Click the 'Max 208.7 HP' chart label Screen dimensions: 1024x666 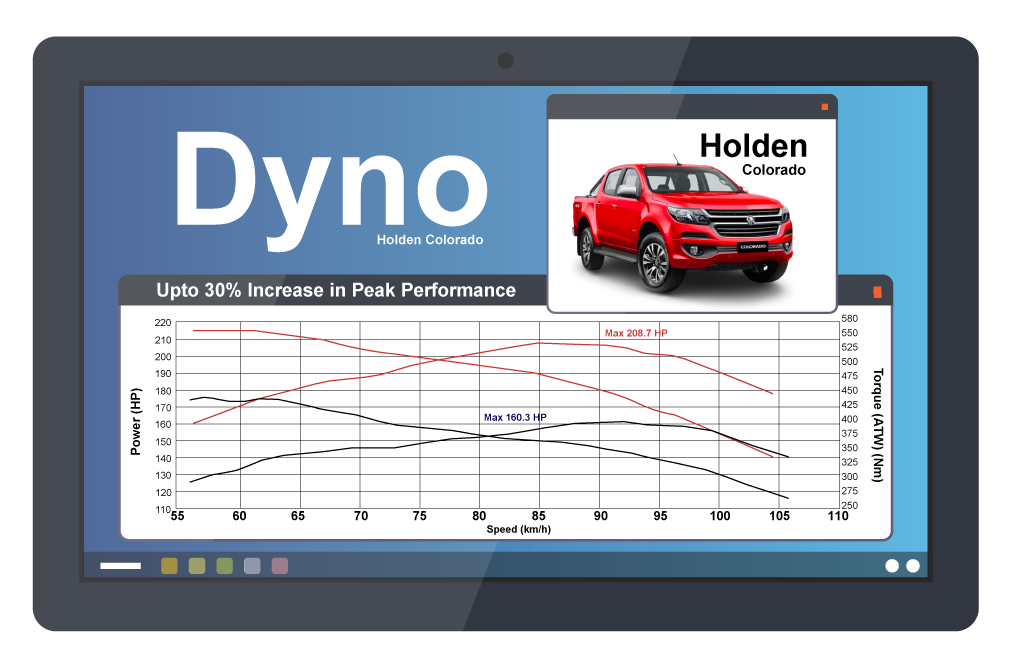pos(637,332)
